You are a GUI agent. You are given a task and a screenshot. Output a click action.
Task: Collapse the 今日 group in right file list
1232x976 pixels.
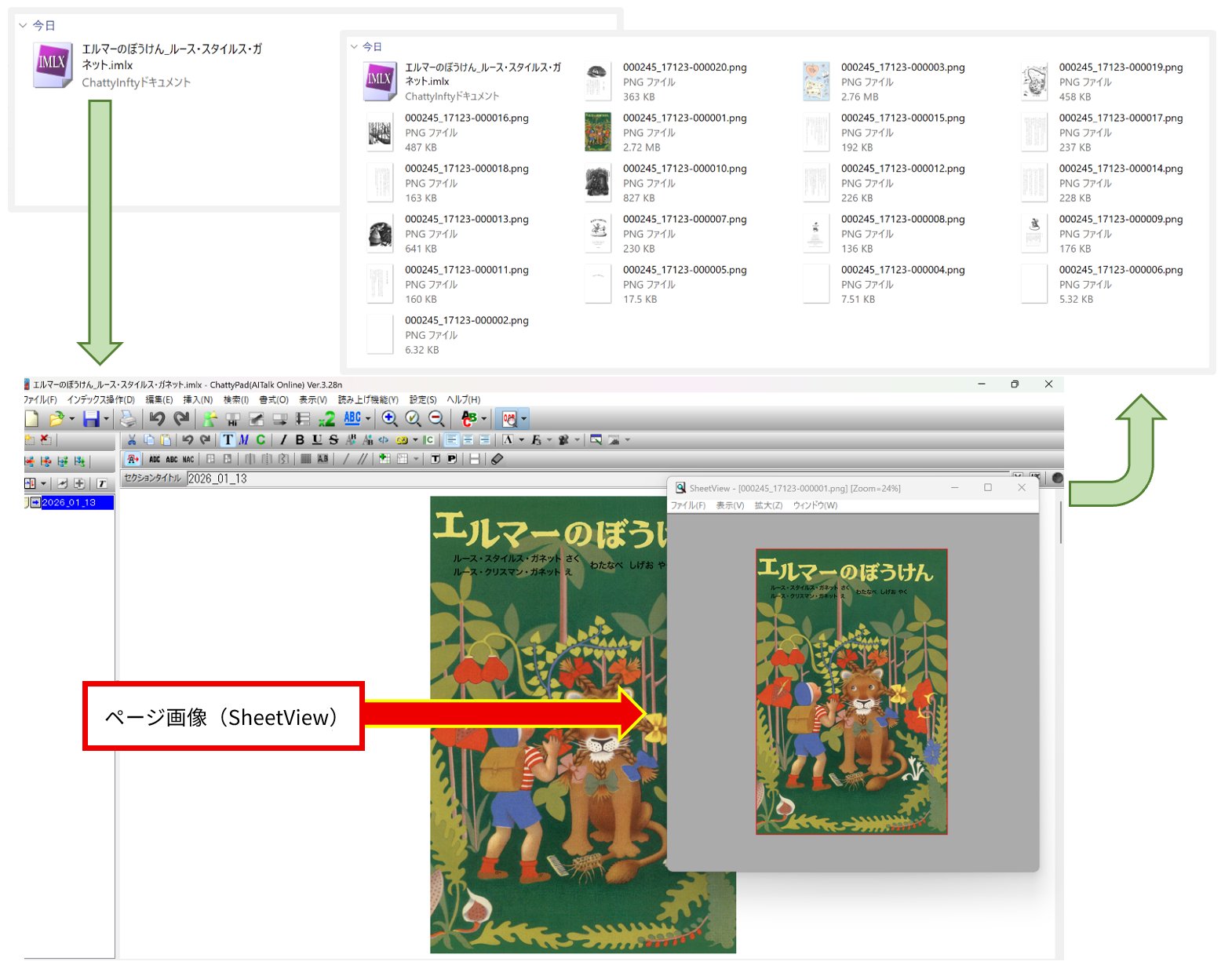click(x=354, y=47)
